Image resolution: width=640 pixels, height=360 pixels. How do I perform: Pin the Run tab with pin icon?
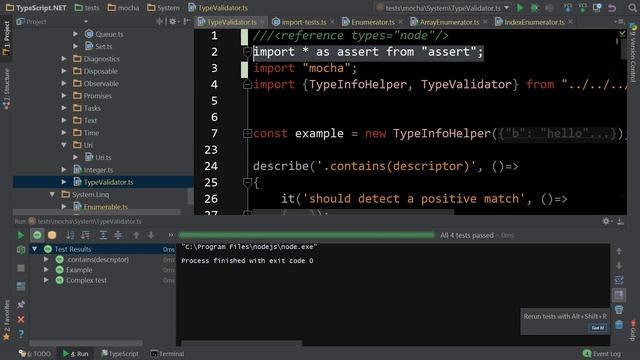point(21,304)
